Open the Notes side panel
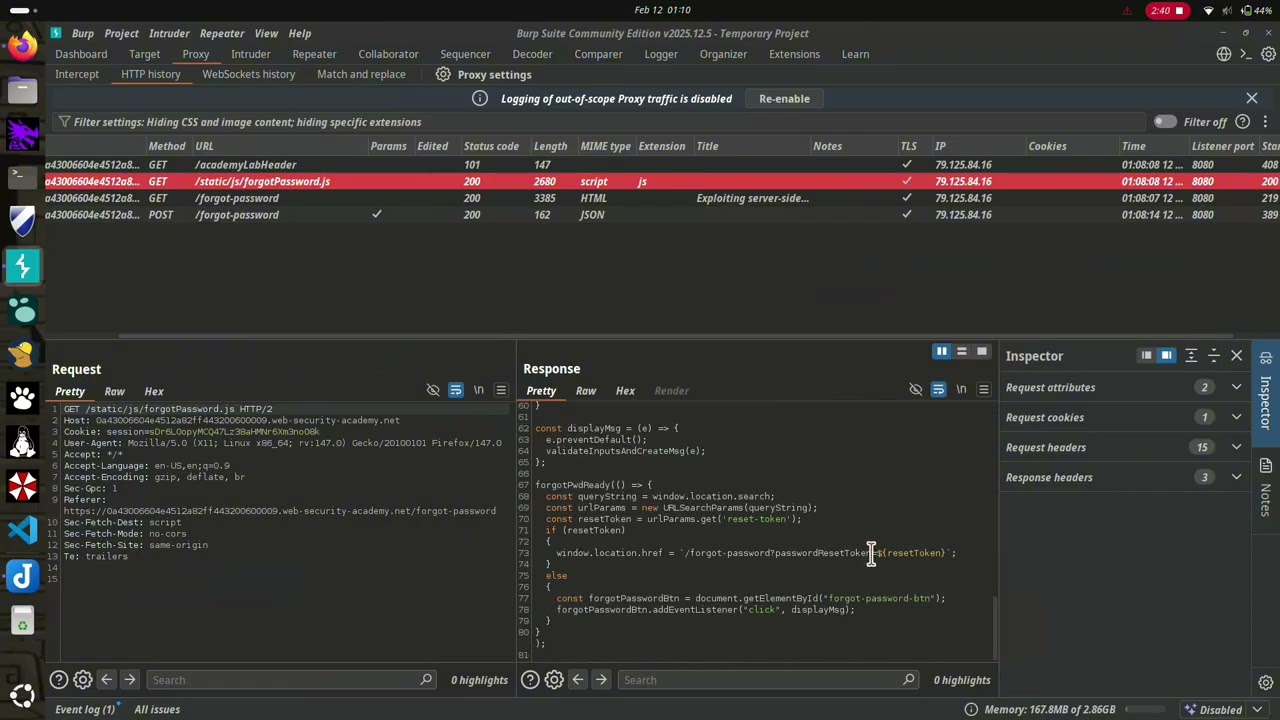 point(1266,490)
